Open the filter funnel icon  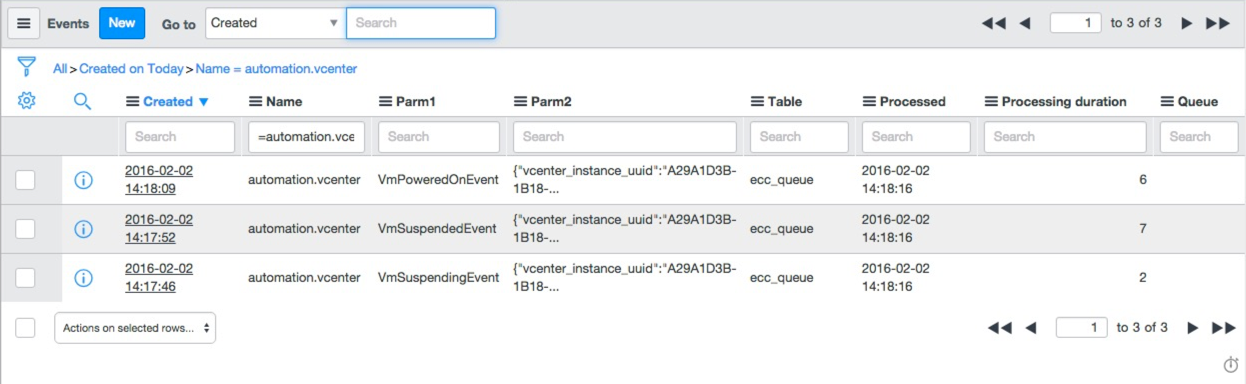pyautogui.click(x=27, y=67)
